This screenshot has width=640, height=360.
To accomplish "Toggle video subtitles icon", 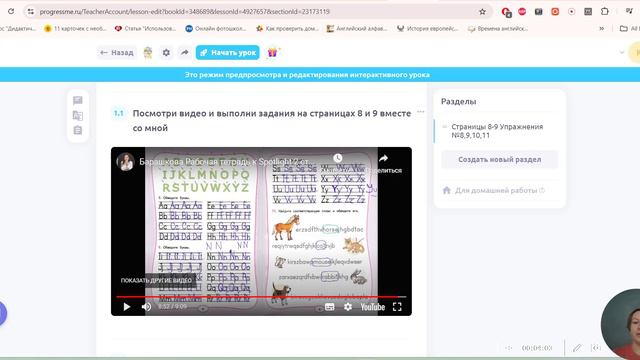I will pyautogui.click(x=330, y=307).
